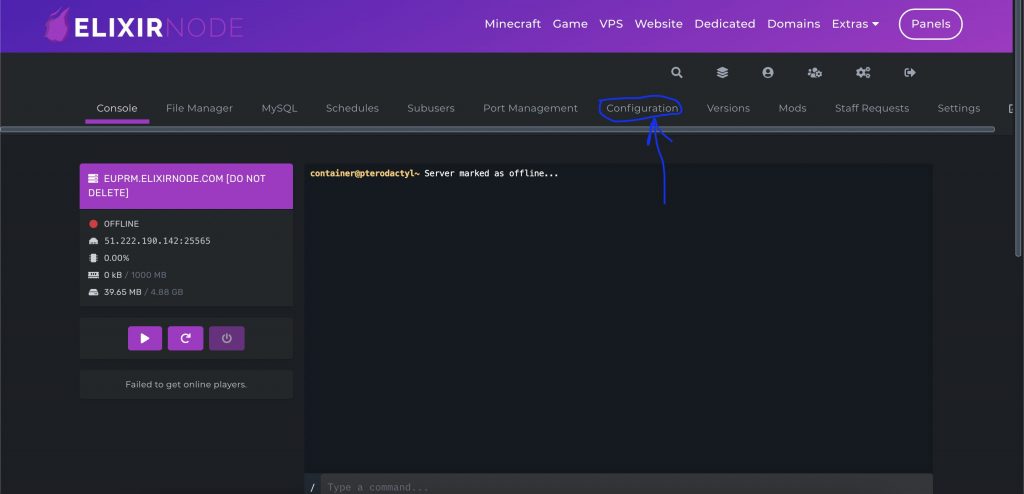
Task: Click the server stack icon beside EUPRM name
Action: 93,178
